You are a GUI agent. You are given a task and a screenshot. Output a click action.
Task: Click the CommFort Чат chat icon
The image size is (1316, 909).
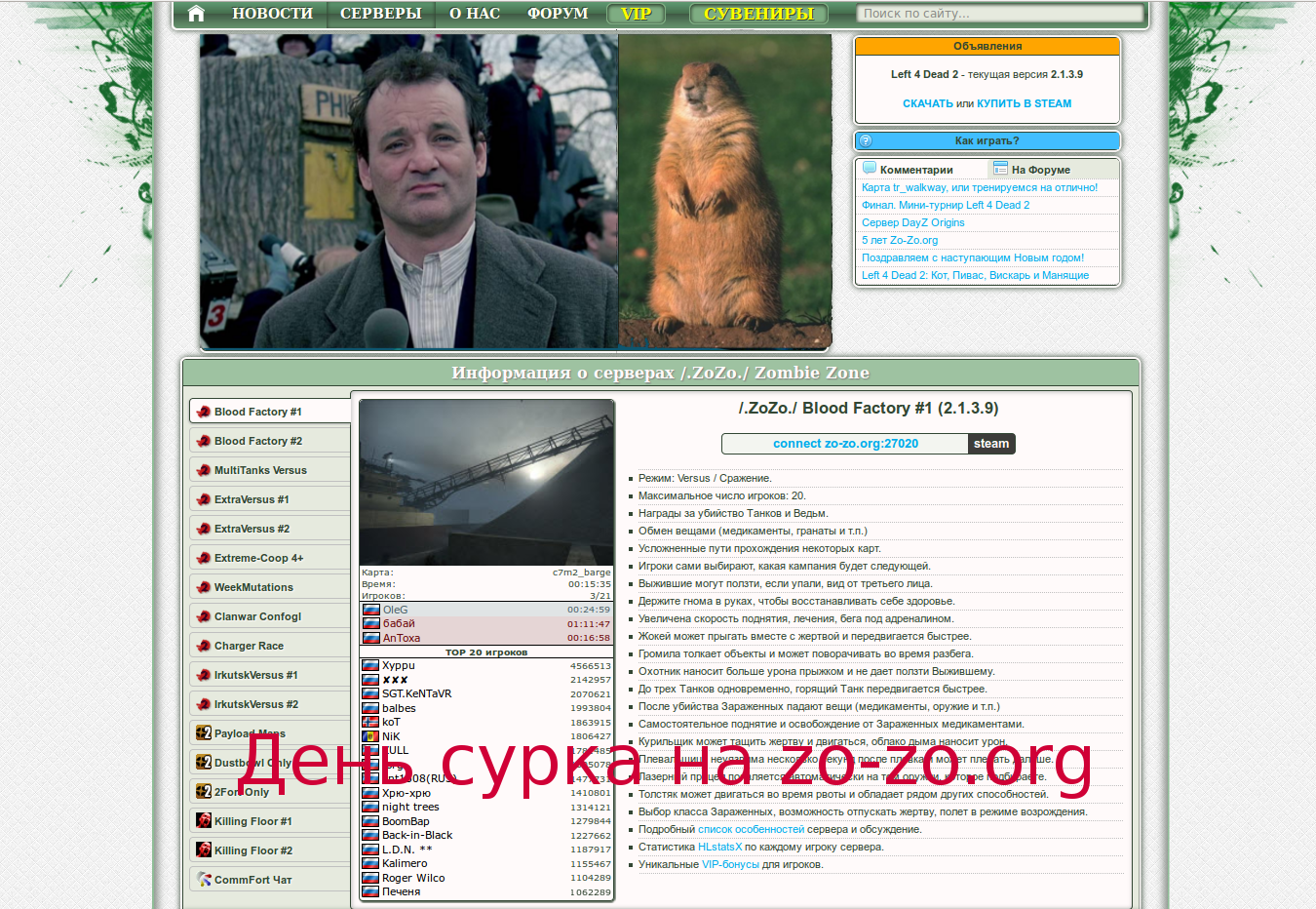pyautogui.click(x=204, y=879)
